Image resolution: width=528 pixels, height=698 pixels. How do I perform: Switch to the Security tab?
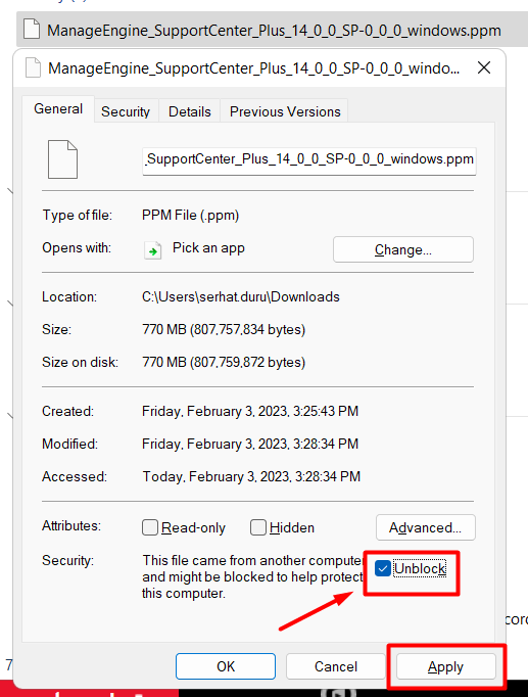tap(125, 111)
